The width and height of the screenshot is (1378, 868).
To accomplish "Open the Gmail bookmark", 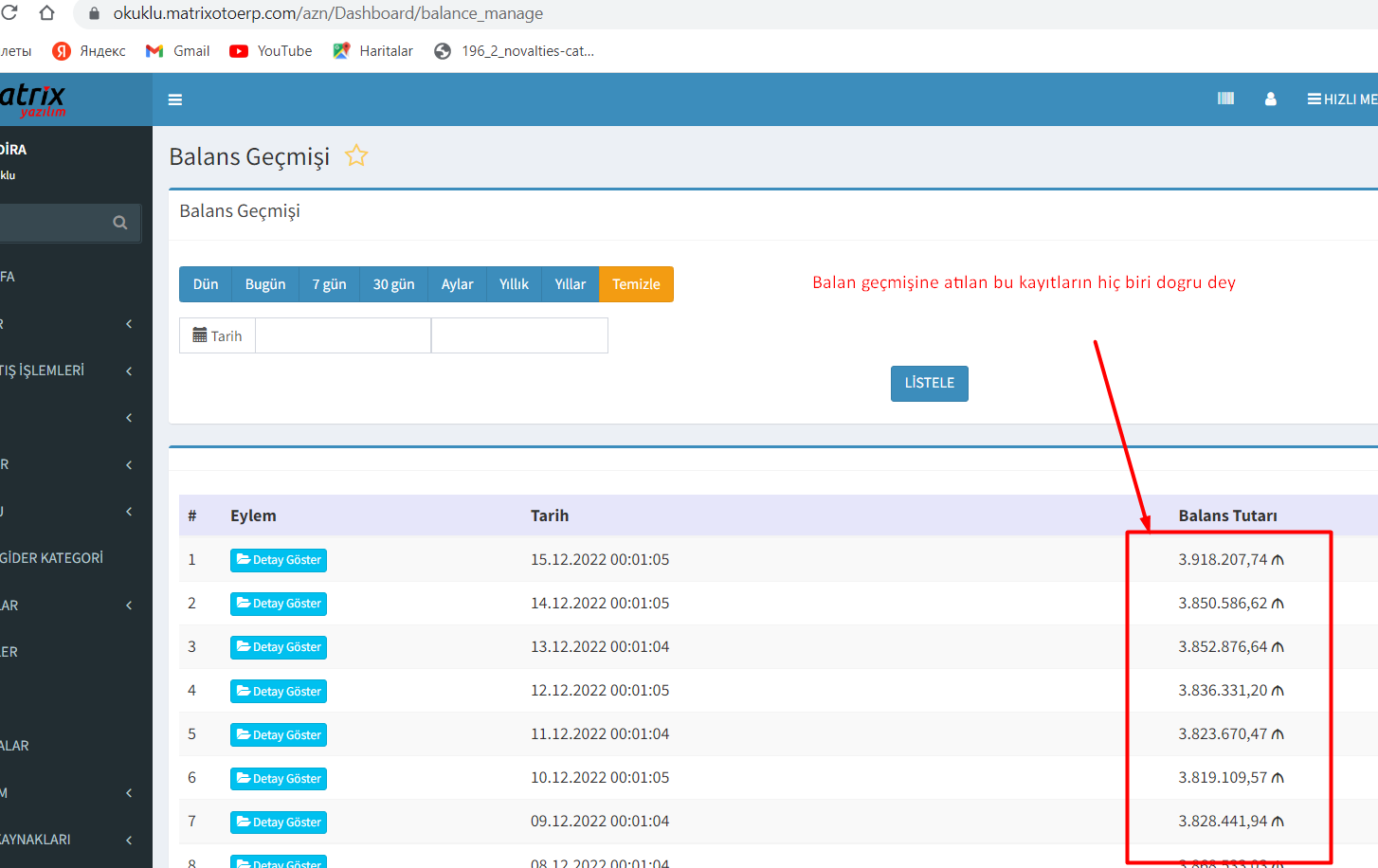I will [x=178, y=51].
